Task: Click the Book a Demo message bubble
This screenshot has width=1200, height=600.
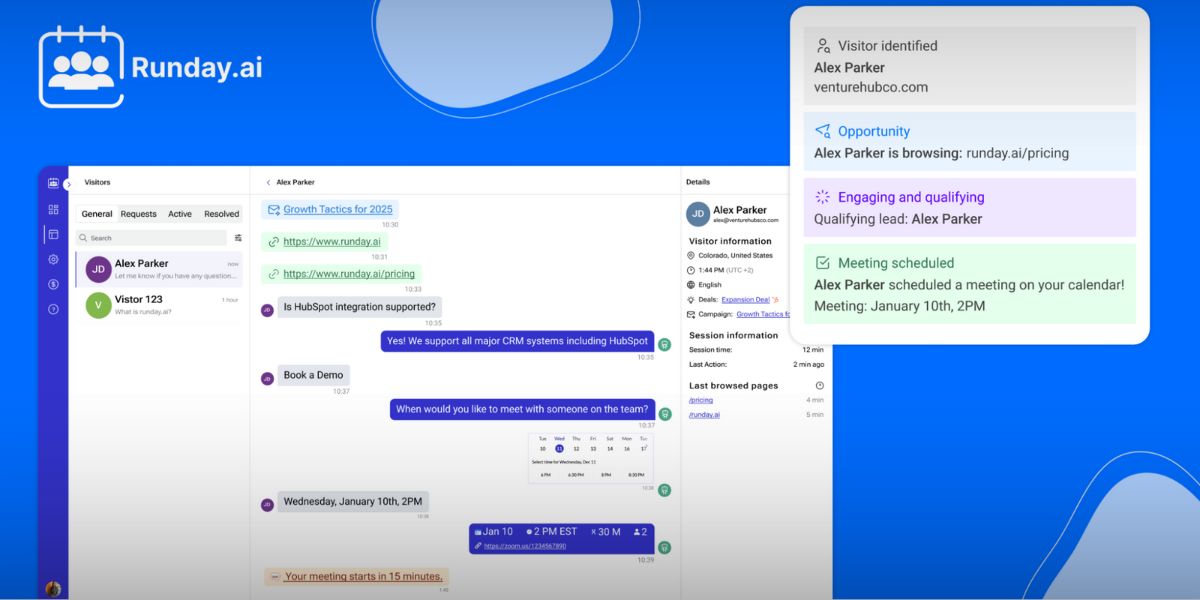Action: point(314,375)
